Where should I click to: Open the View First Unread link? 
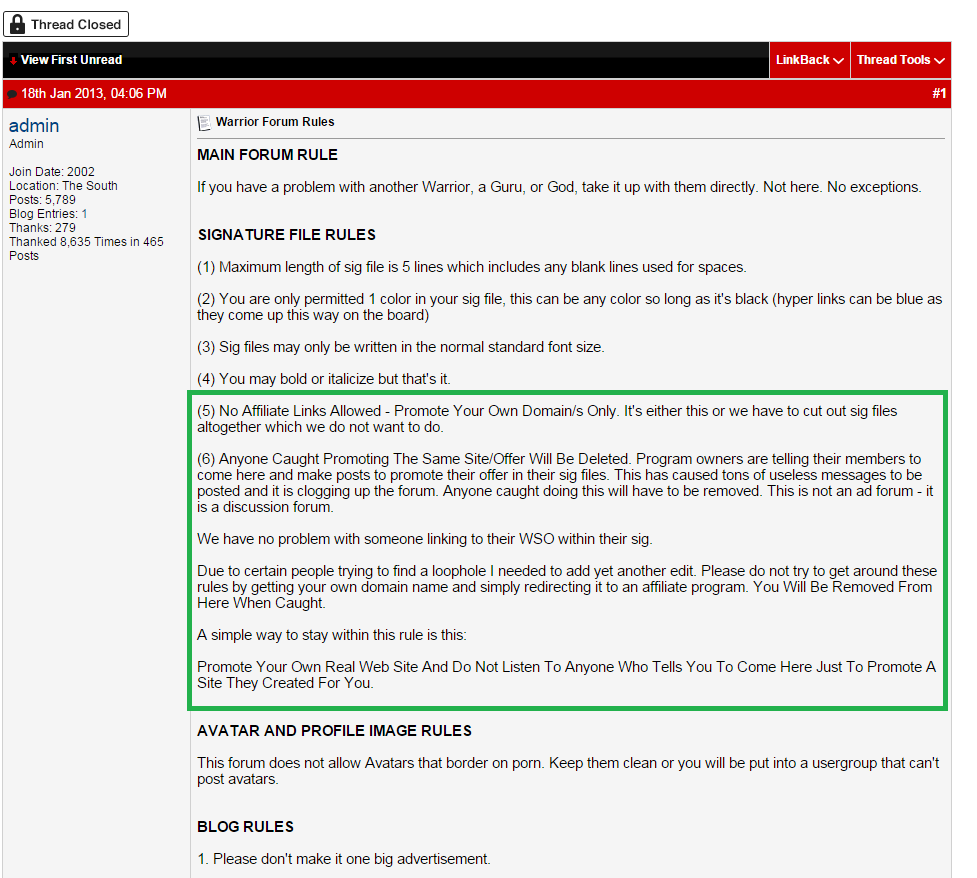point(71,60)
